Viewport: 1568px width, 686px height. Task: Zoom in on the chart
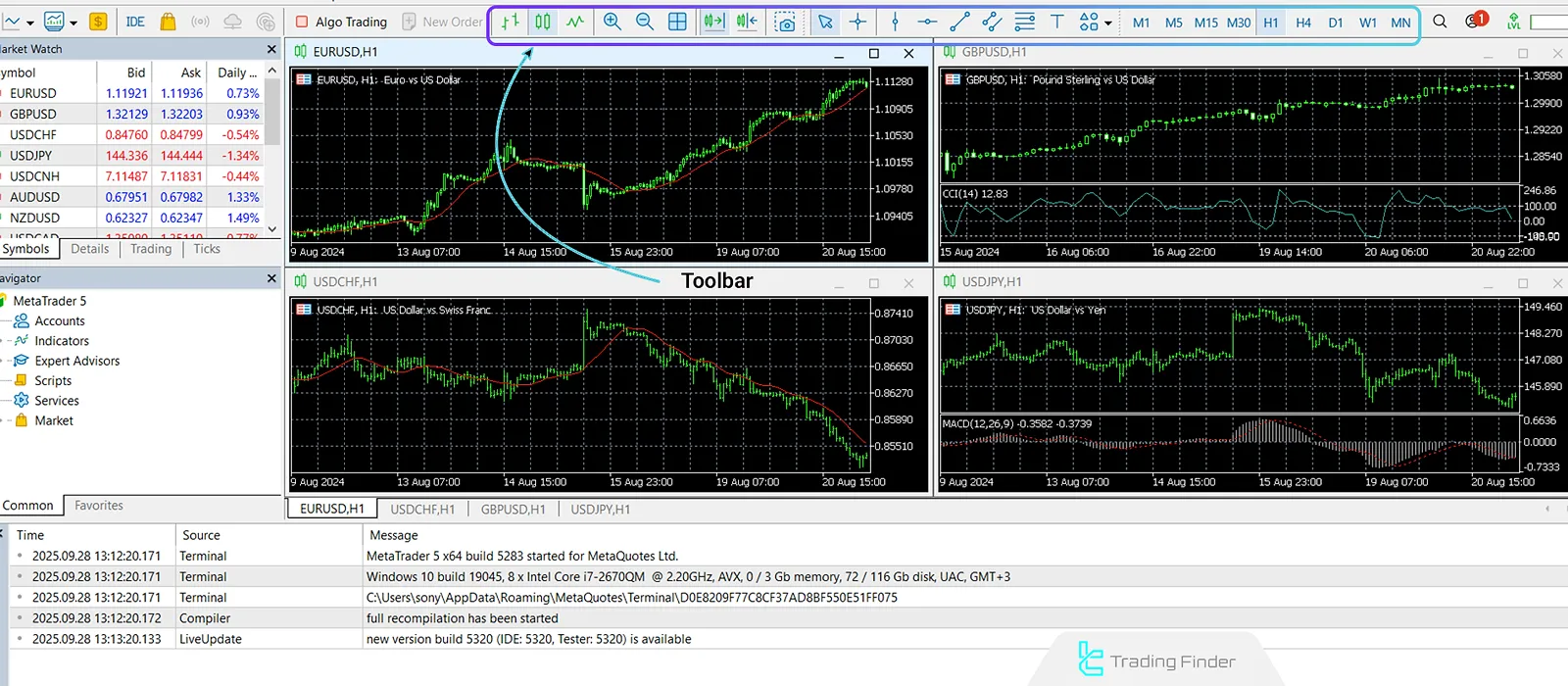(612, 22)
